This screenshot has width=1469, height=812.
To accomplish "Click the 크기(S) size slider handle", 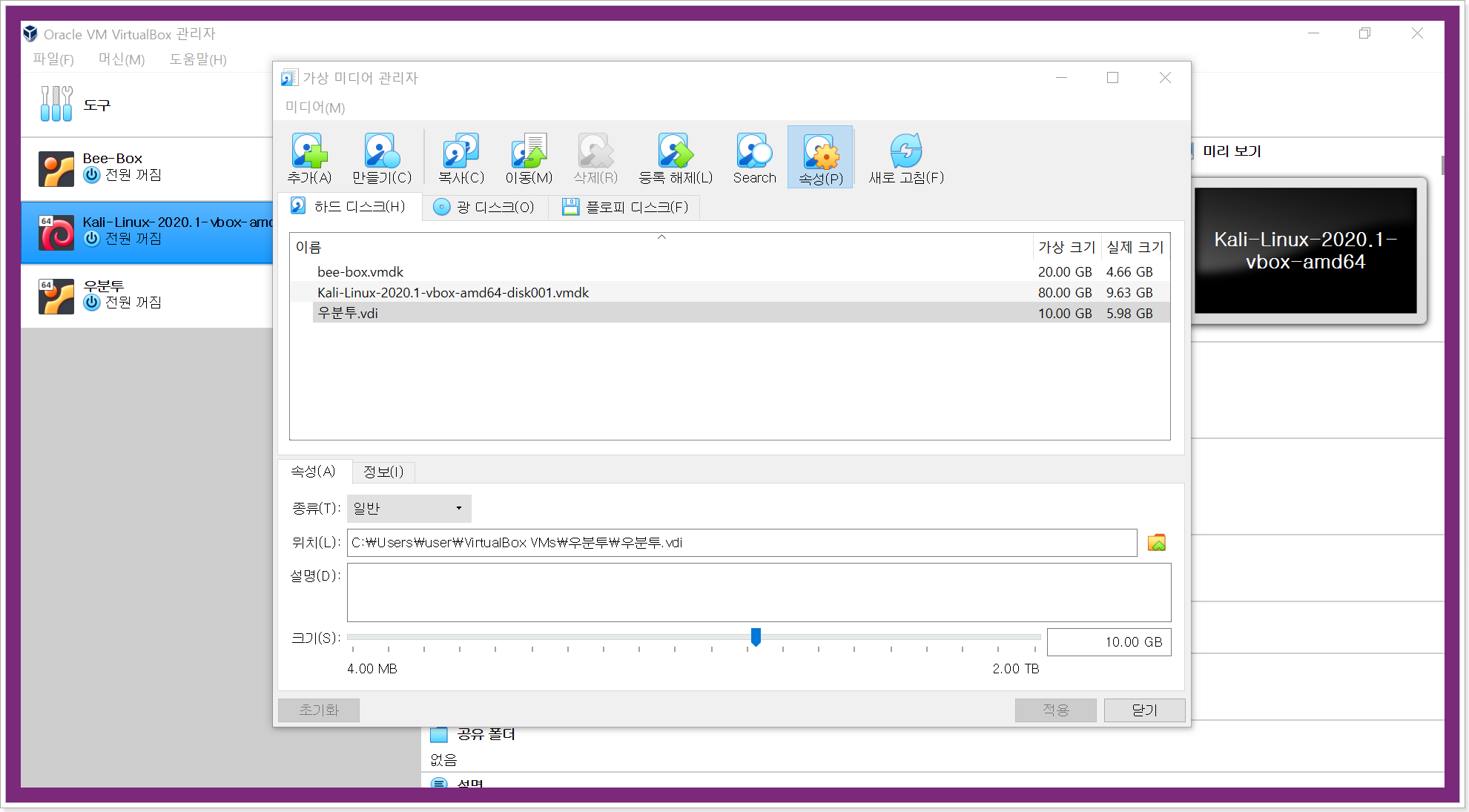I will click(x=756, y=637).
